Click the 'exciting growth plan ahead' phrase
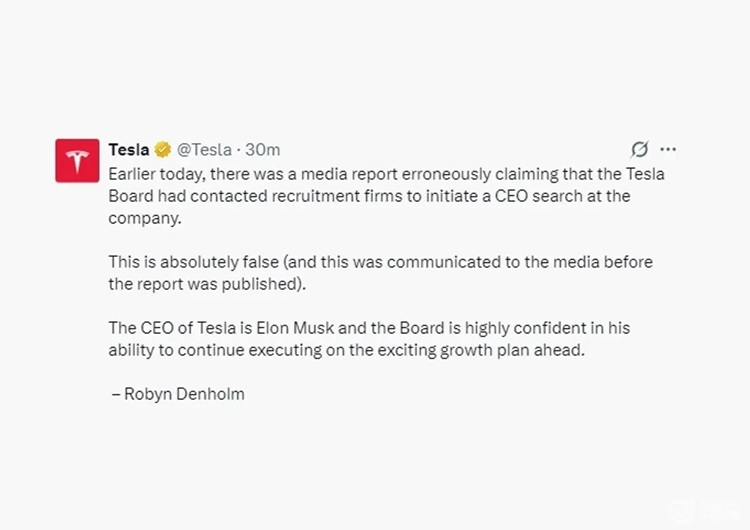The width and height of the screenshot is (750, 530). pos(481,350)
